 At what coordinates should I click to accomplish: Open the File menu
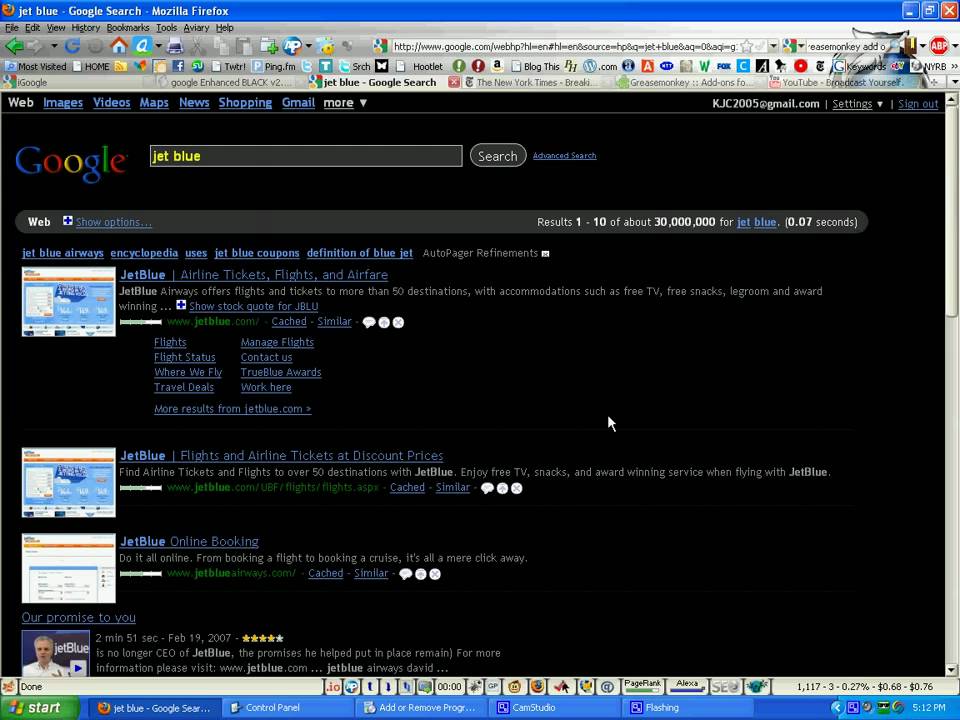coord(12,28)
